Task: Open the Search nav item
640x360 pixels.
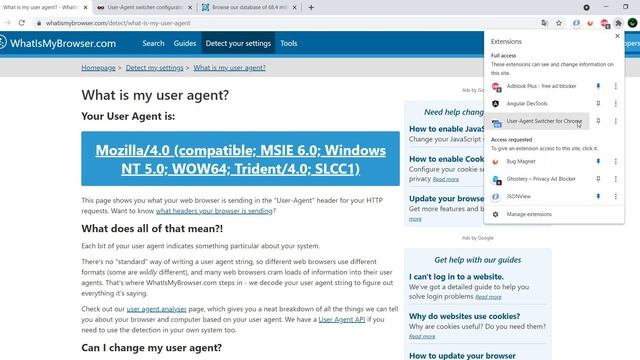Action: click(x=153, y=43)
